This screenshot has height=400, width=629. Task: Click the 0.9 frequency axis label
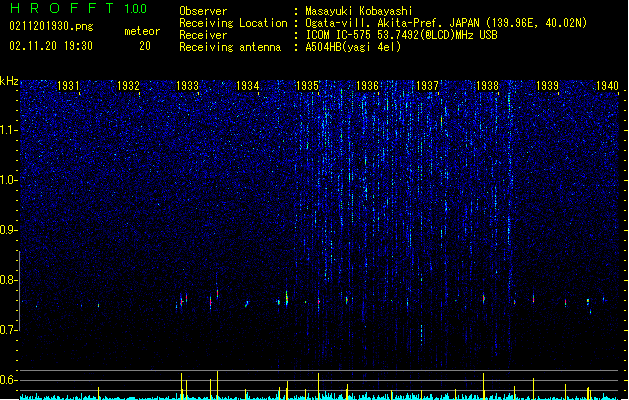tap(9, 230)
